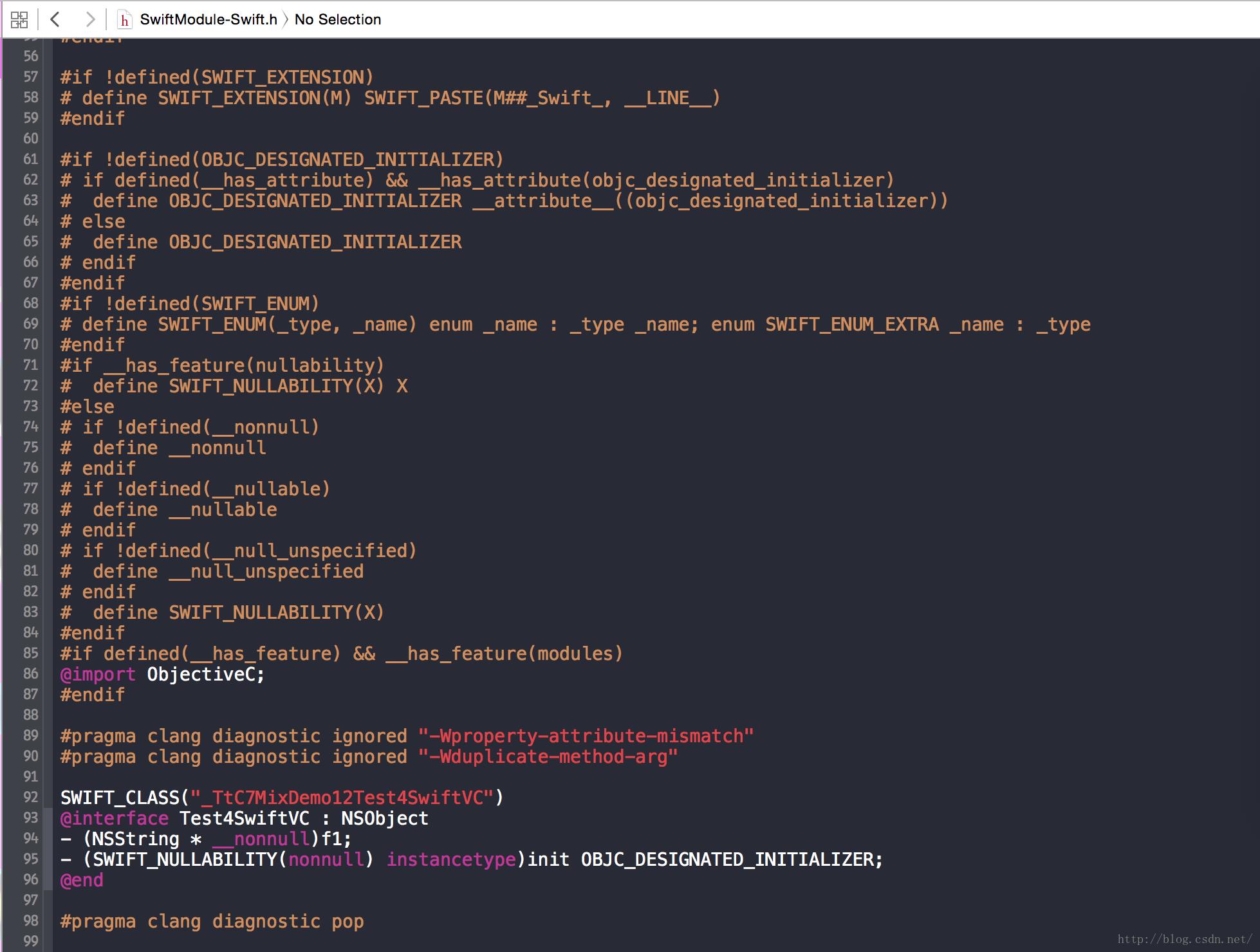Click the '#else' line 73
Viewport: 1260px width, 952px height.
click(x=87, y=407)
